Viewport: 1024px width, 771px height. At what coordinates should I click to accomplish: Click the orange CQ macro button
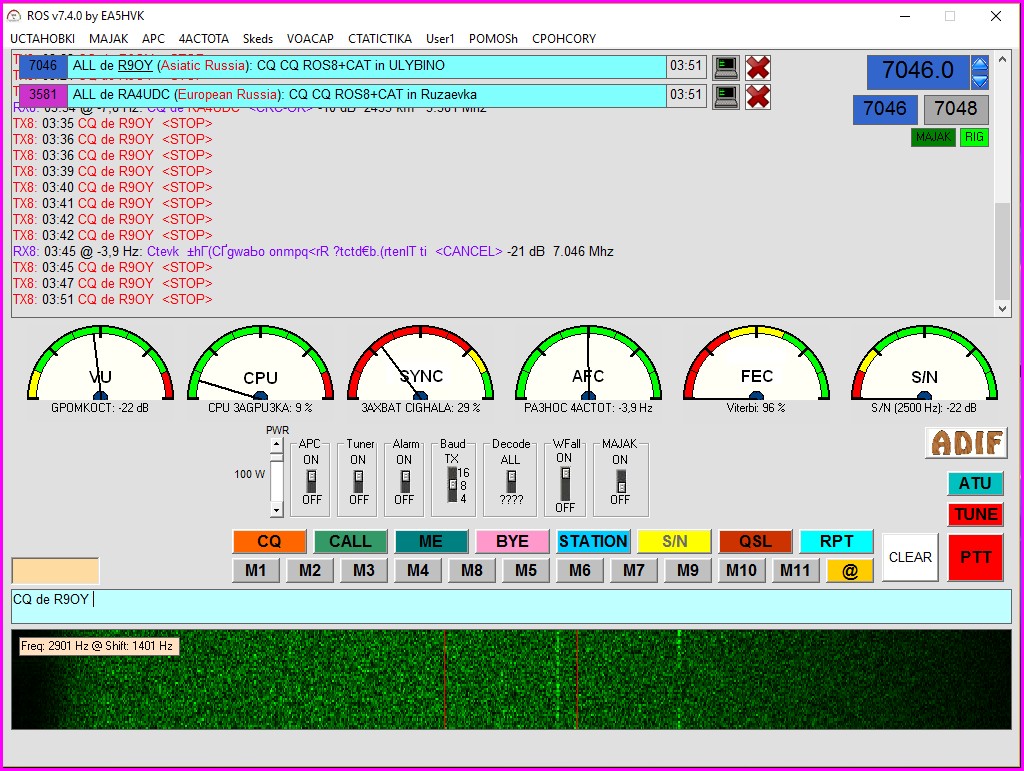click(269, 541)
